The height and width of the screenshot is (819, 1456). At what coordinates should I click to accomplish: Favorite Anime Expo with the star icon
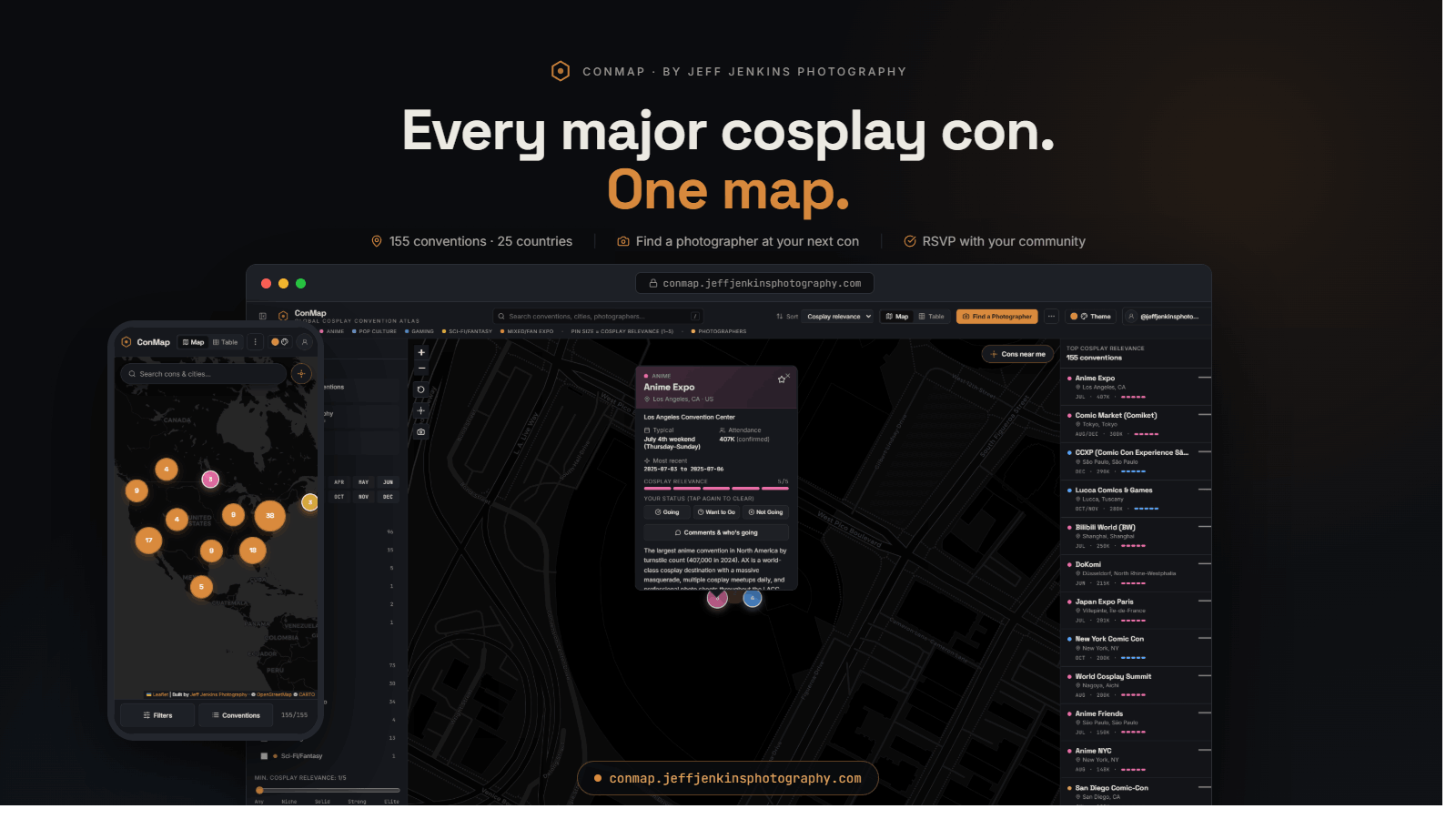coord(781,379)
